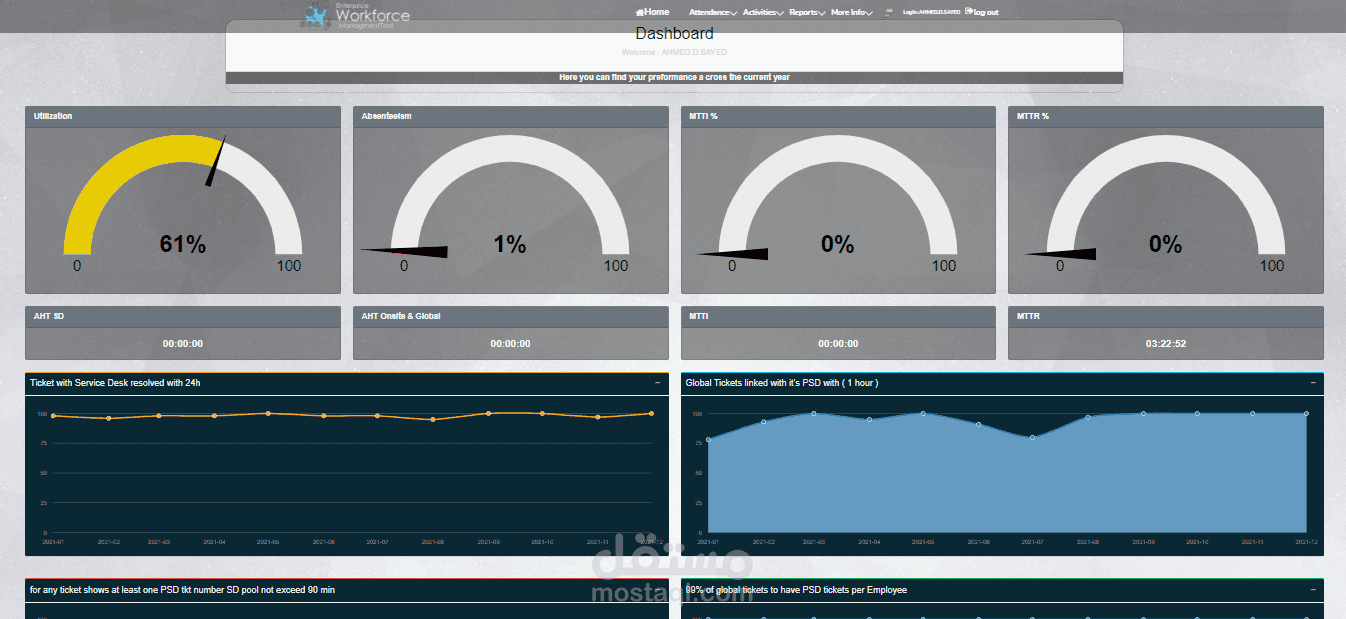Image resolution: width=1346 pixels, height=619 pixels.
Task: Click the AHT SD card header
Action: tap(183, 316)
